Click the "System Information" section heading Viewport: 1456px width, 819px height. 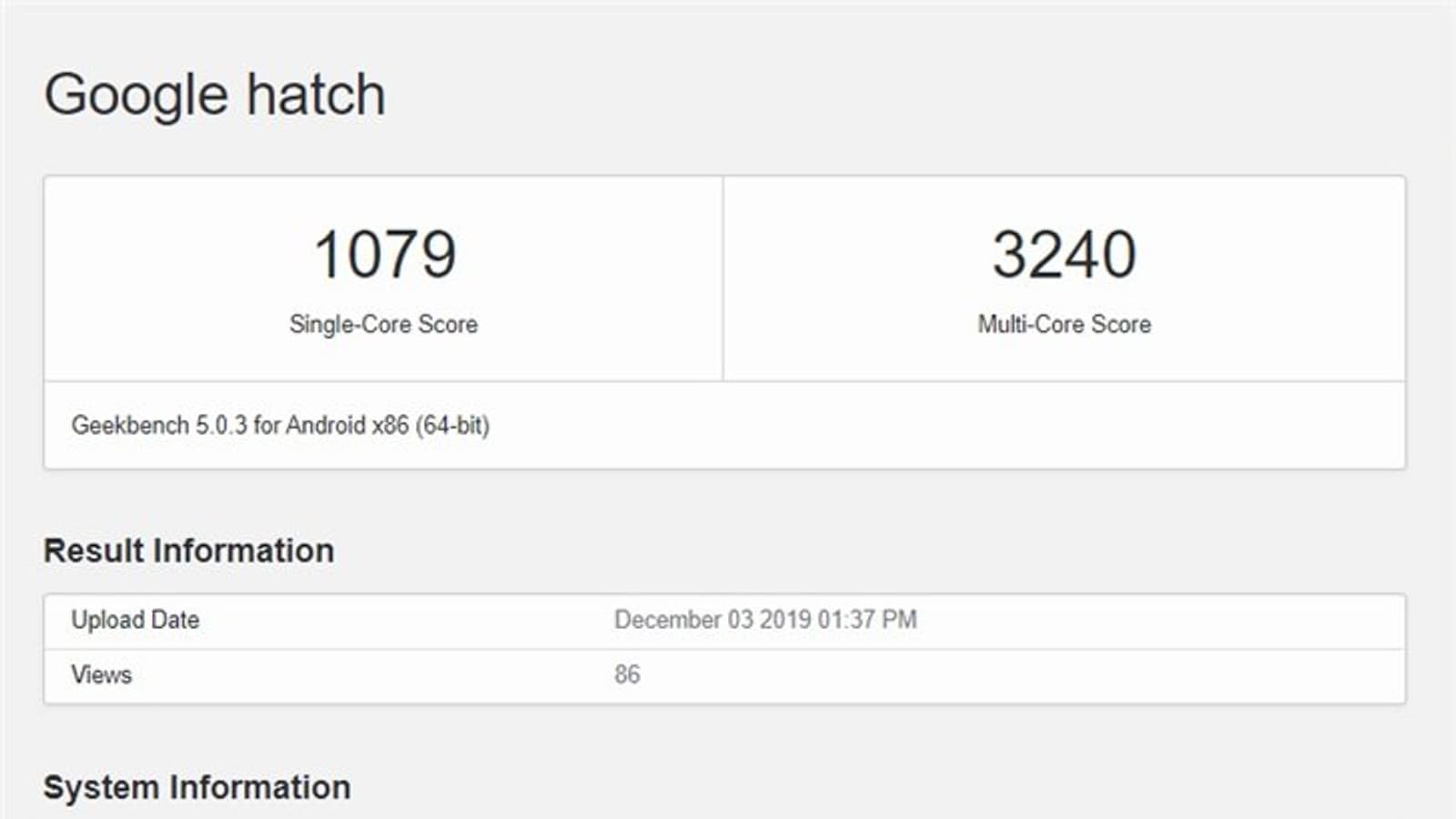(197, 787)
